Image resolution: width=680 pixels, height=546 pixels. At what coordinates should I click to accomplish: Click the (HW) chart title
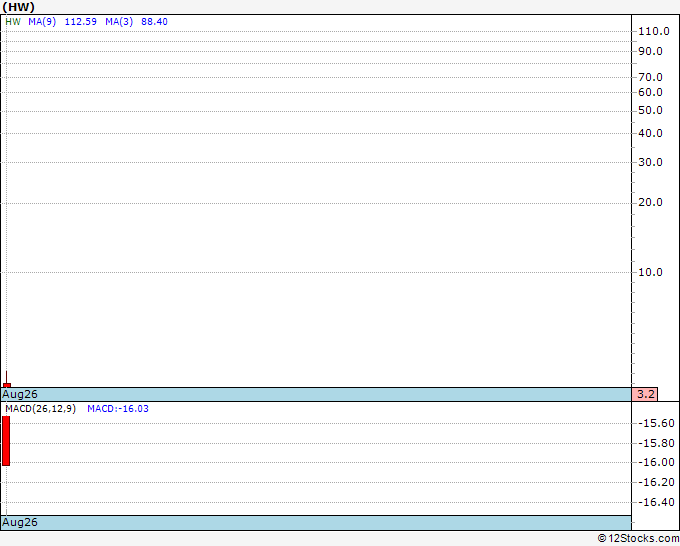coord(18,7)
